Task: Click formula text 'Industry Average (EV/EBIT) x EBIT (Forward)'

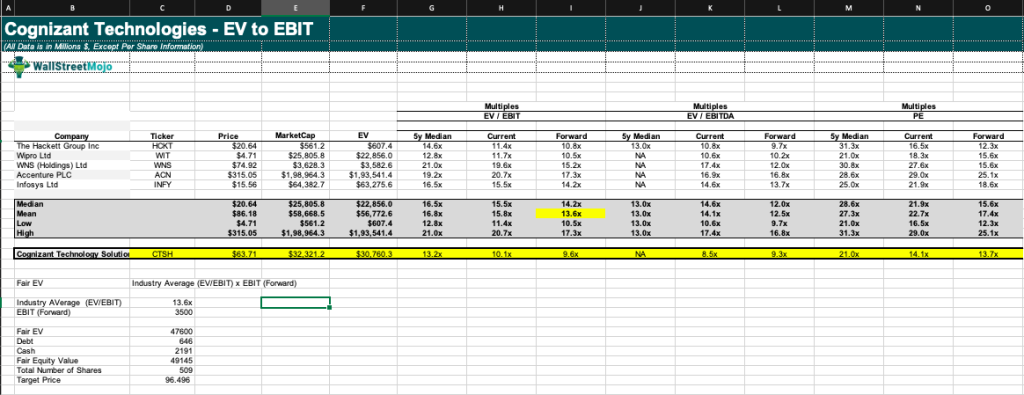Action: 214,283
